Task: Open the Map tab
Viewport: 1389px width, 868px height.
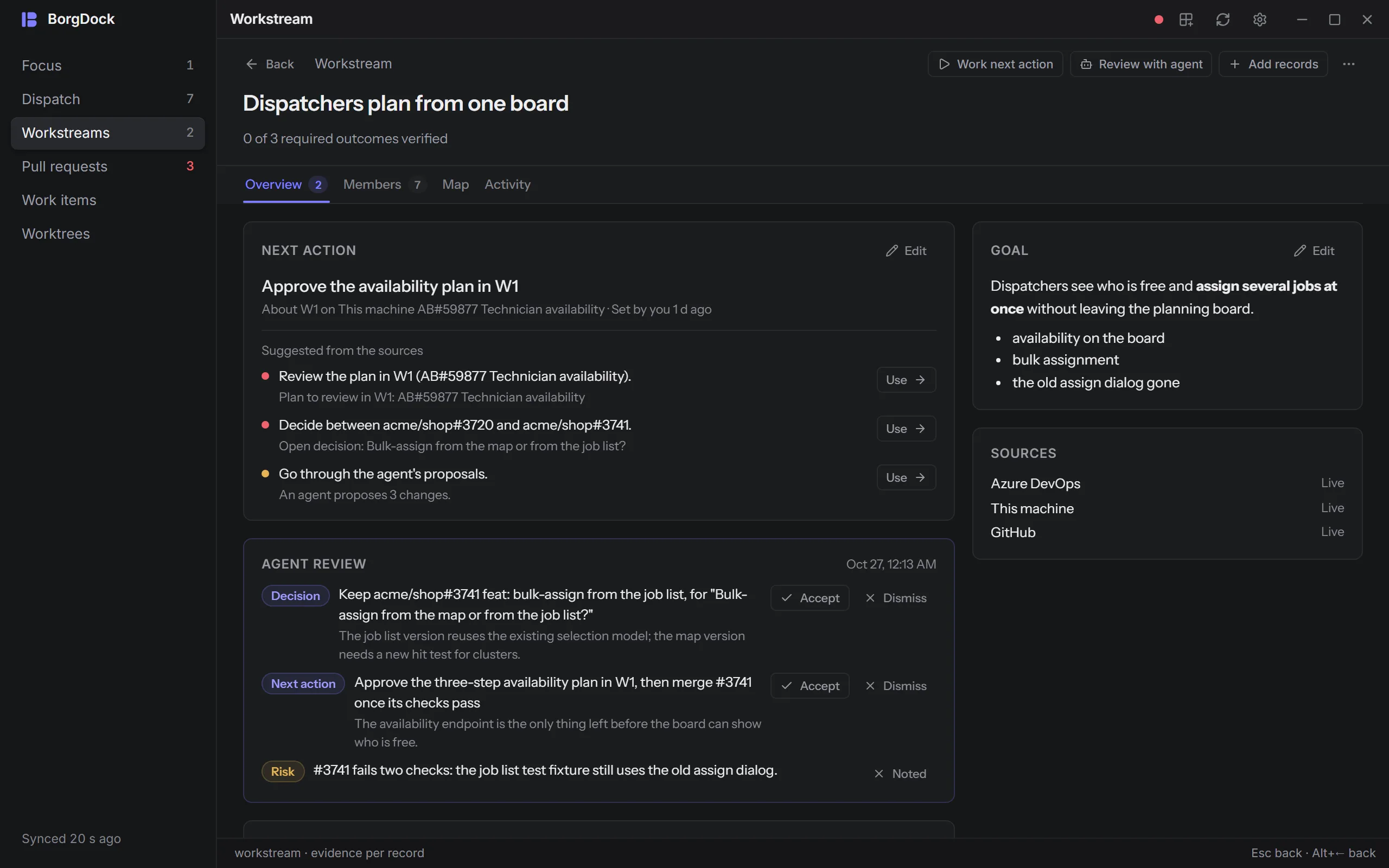Action: 455,185
